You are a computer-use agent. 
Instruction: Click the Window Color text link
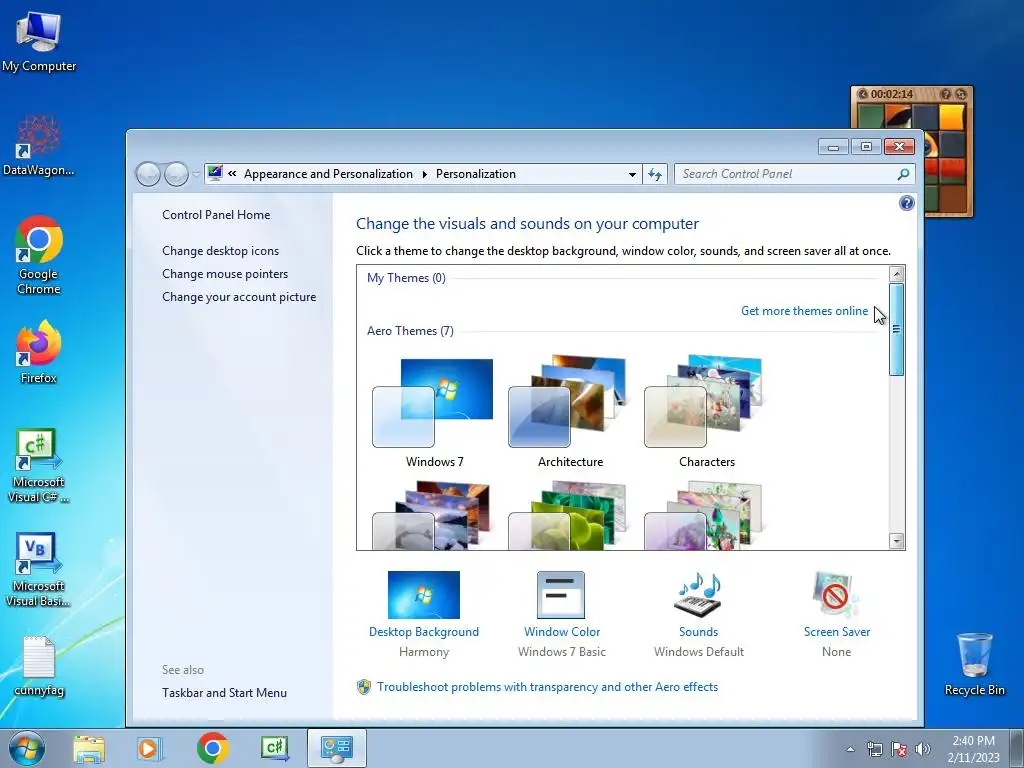pos(562,632)
